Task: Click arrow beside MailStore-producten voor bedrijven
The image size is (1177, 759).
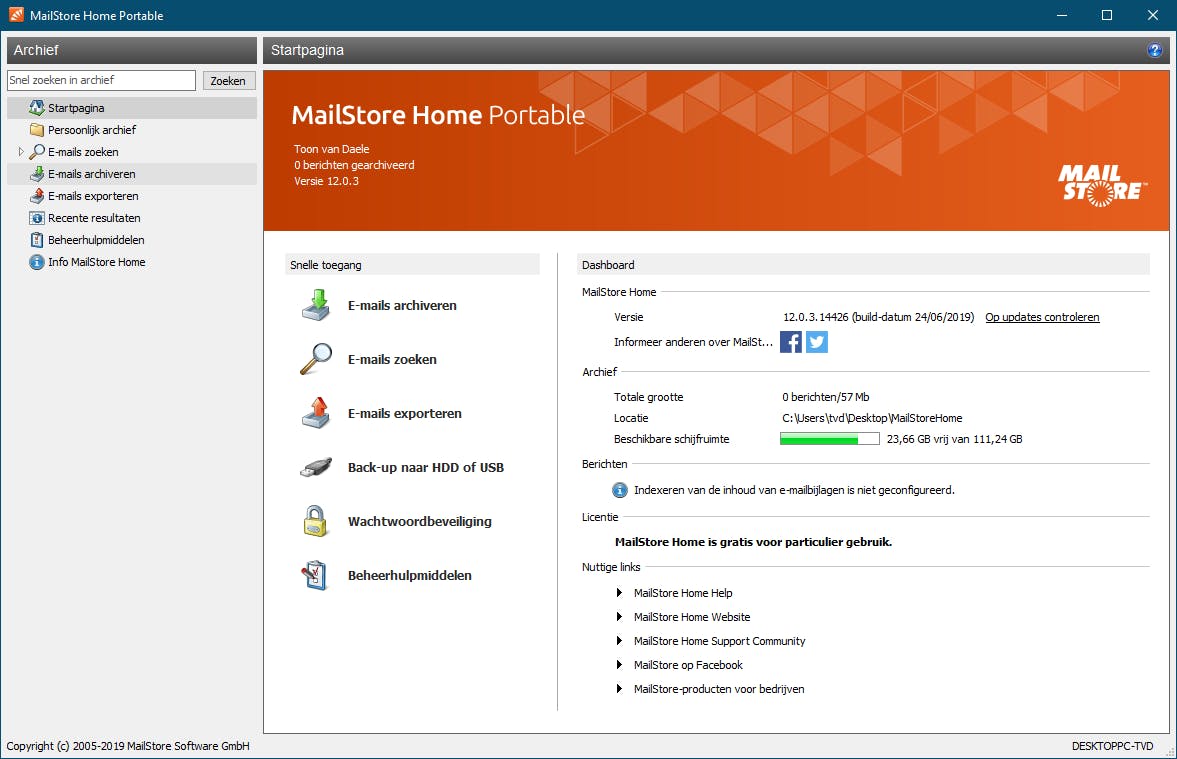Action: pos(619,689)
